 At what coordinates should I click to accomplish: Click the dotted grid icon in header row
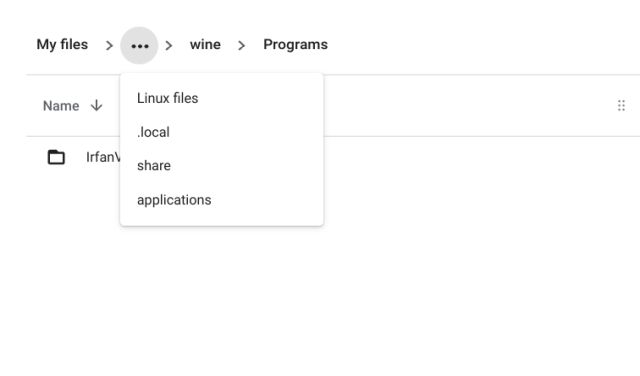click(621, 105)
